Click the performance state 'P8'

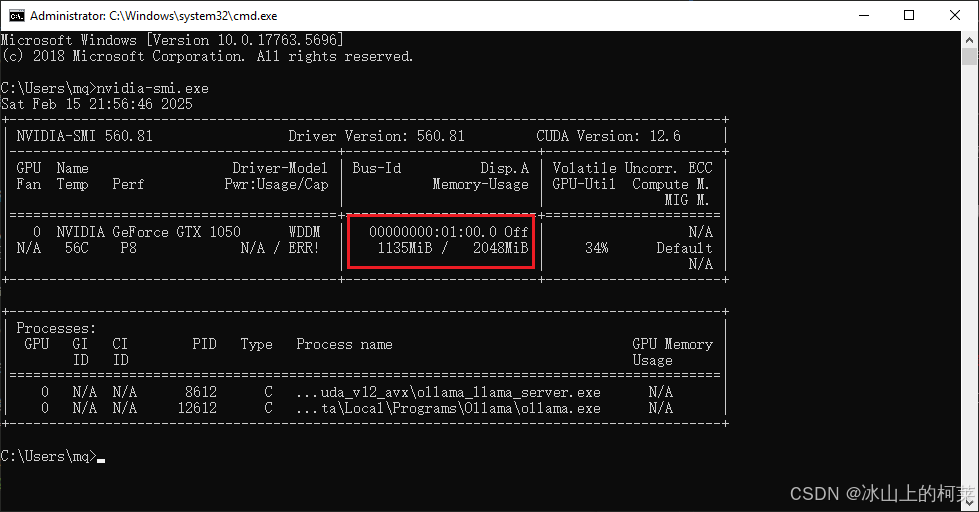pyautogui.click(x=129, y=248)
